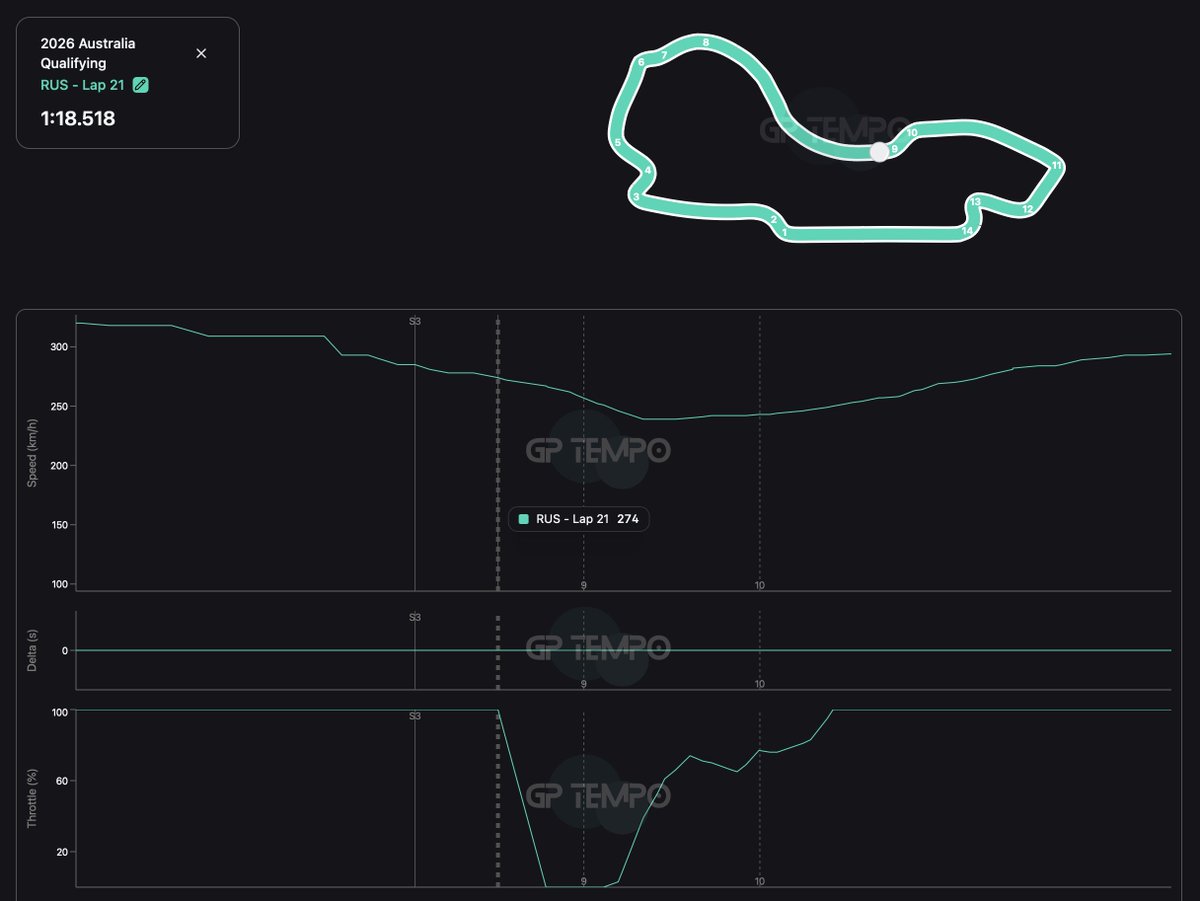Click the teal swatch in the speed tooltip

point(523,519)
